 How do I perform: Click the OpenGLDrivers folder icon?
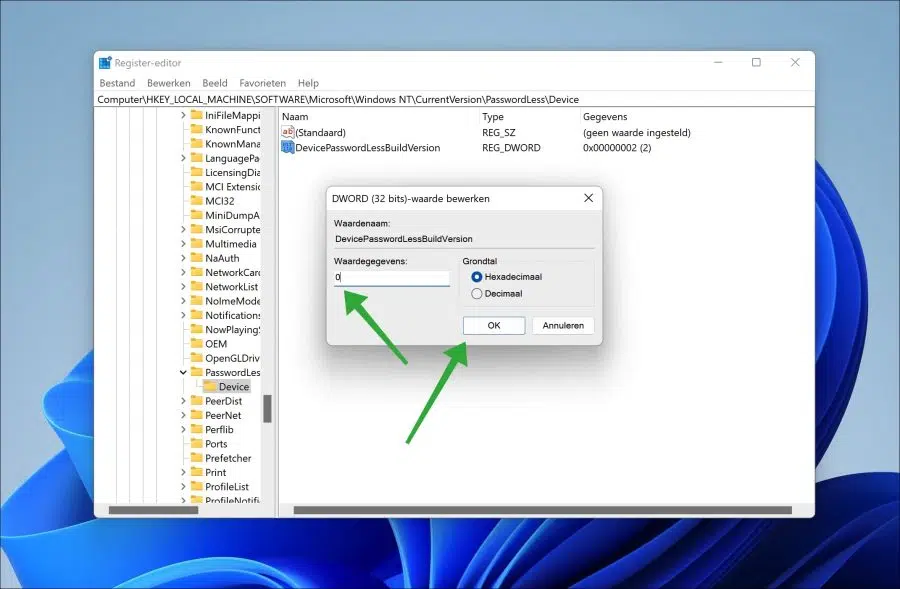pos(197,358)
